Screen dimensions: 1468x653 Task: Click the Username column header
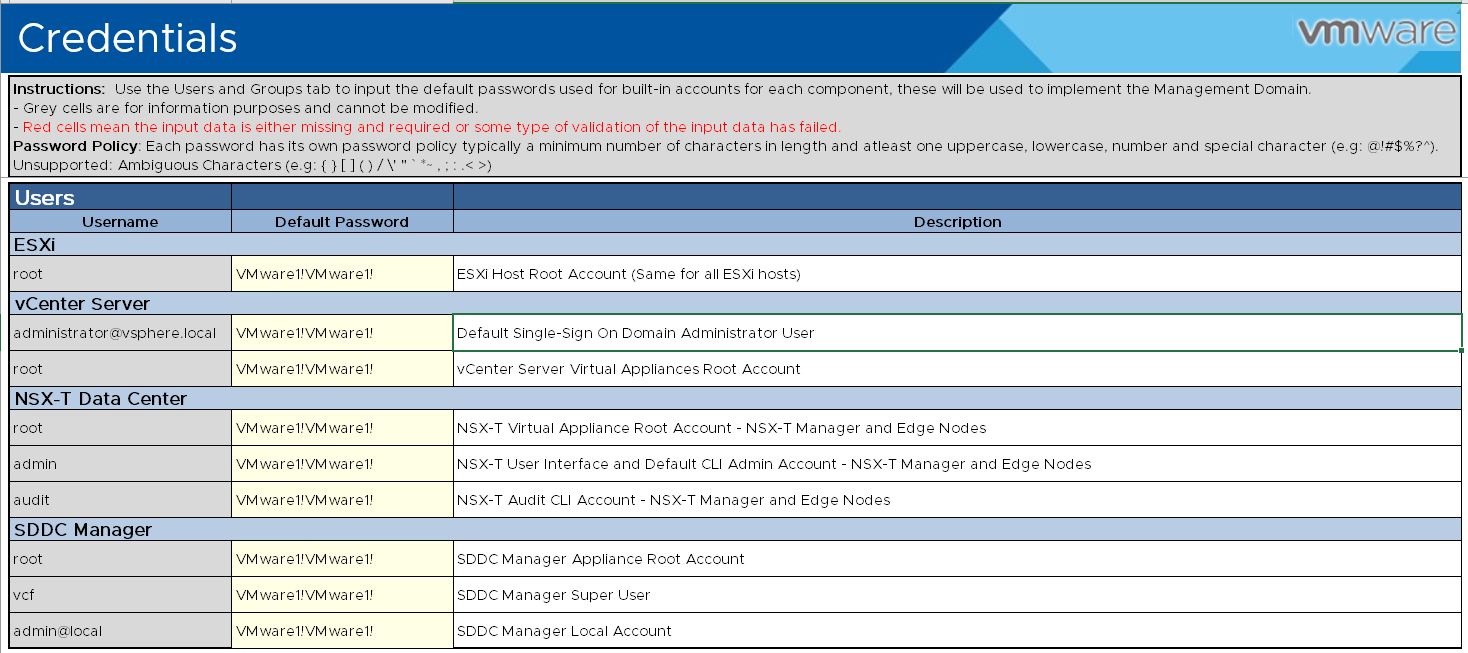pos(120,222)
